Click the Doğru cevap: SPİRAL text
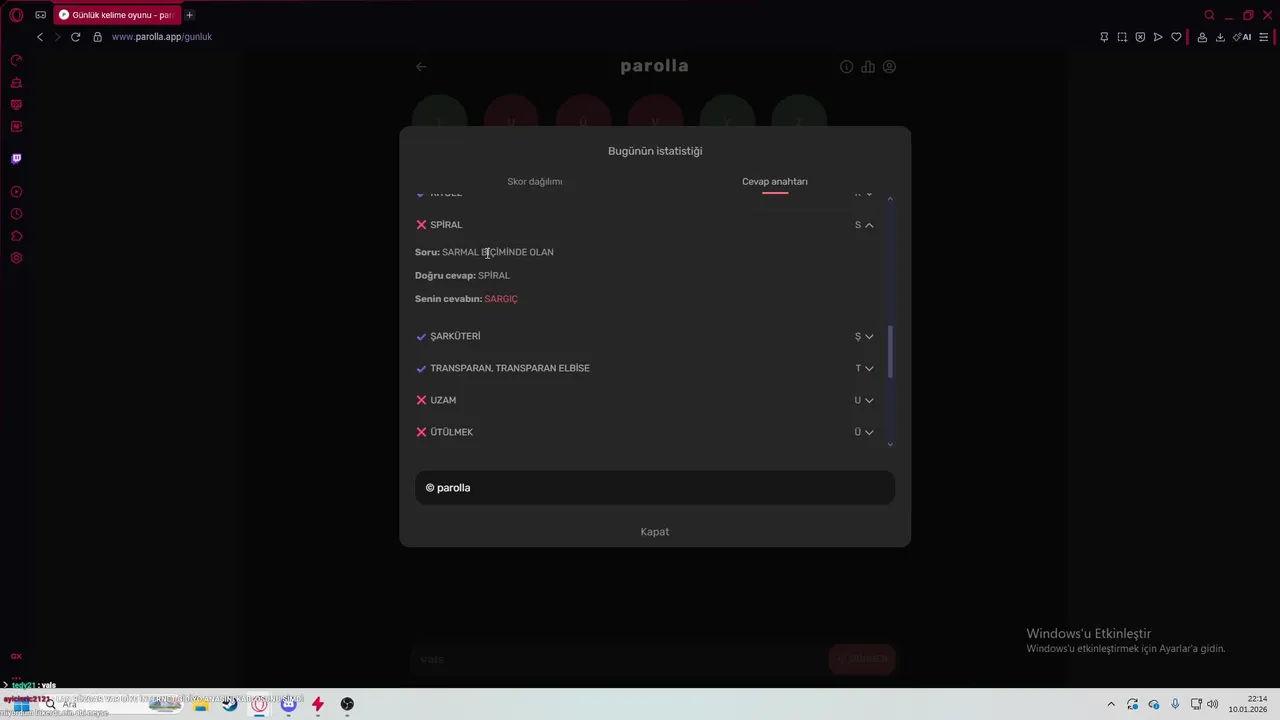1280x720 pixels. pyautogui.click(x=462, y=276)
